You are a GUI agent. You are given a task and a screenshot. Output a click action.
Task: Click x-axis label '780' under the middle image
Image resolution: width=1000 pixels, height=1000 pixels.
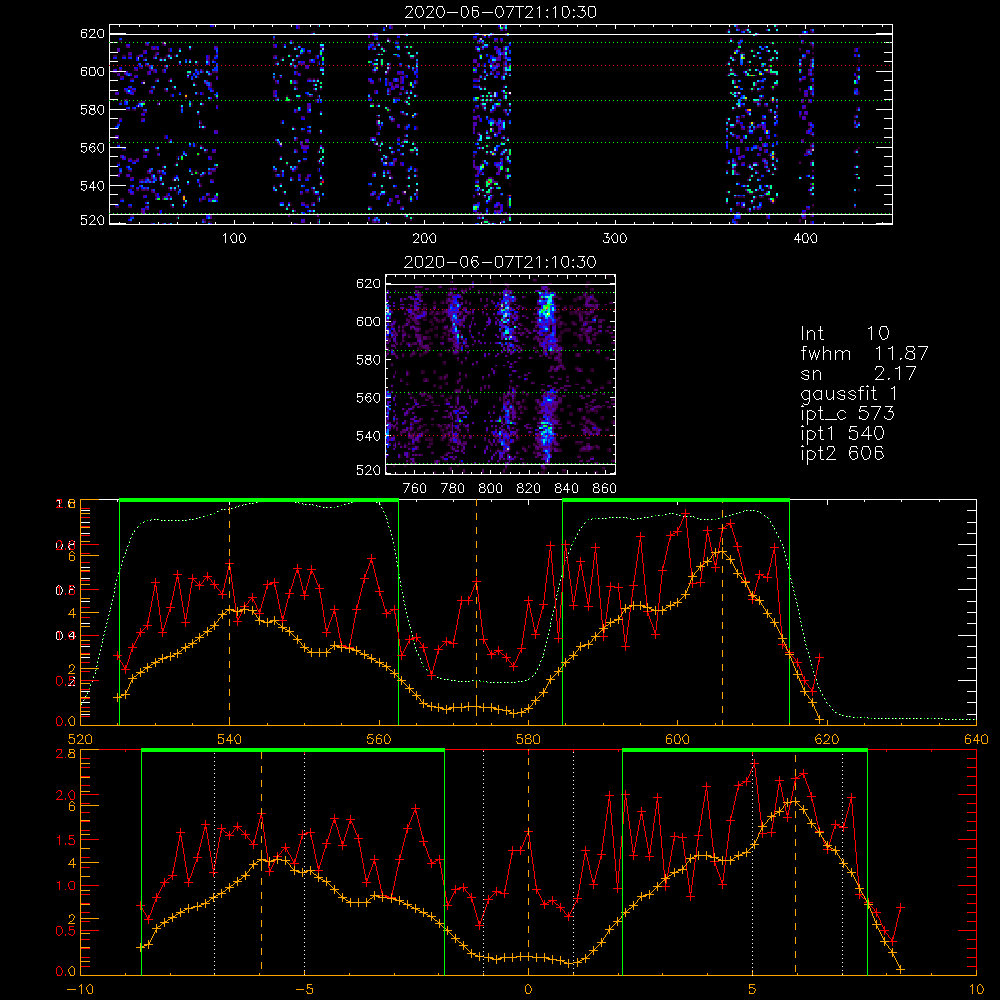(453, 489)
